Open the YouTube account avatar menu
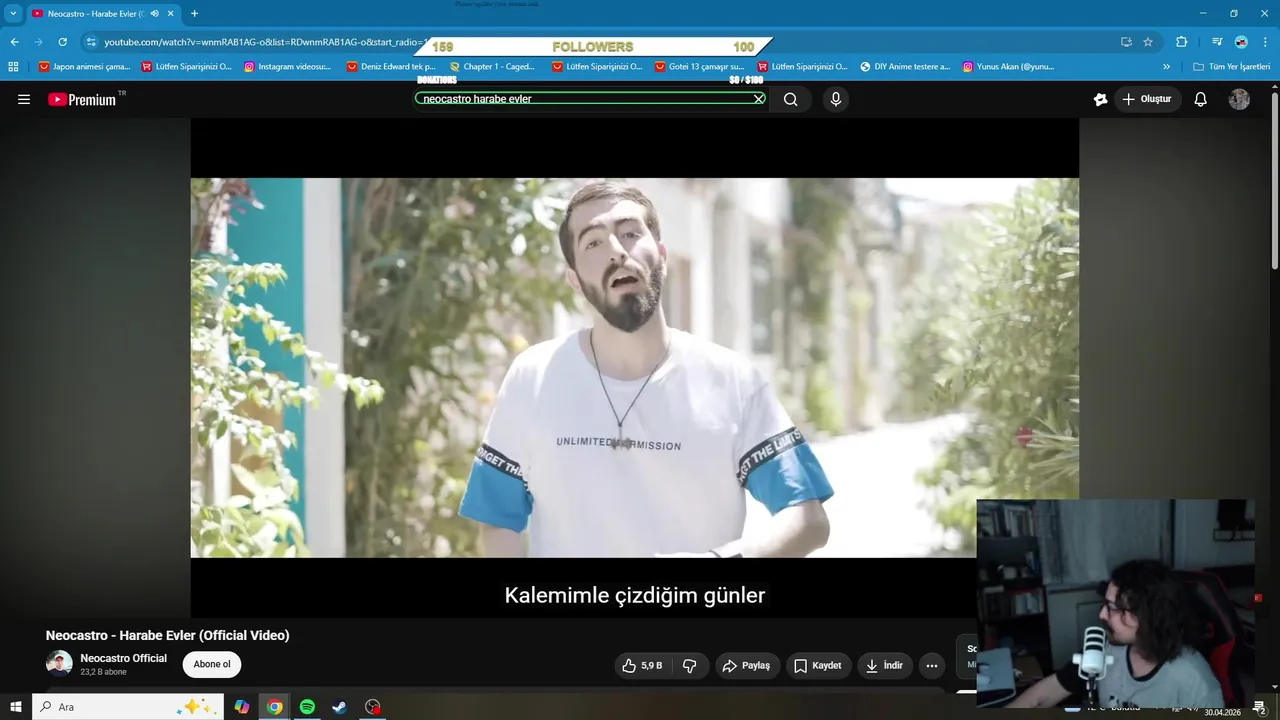1280x720 pixels. point(1239,99)
